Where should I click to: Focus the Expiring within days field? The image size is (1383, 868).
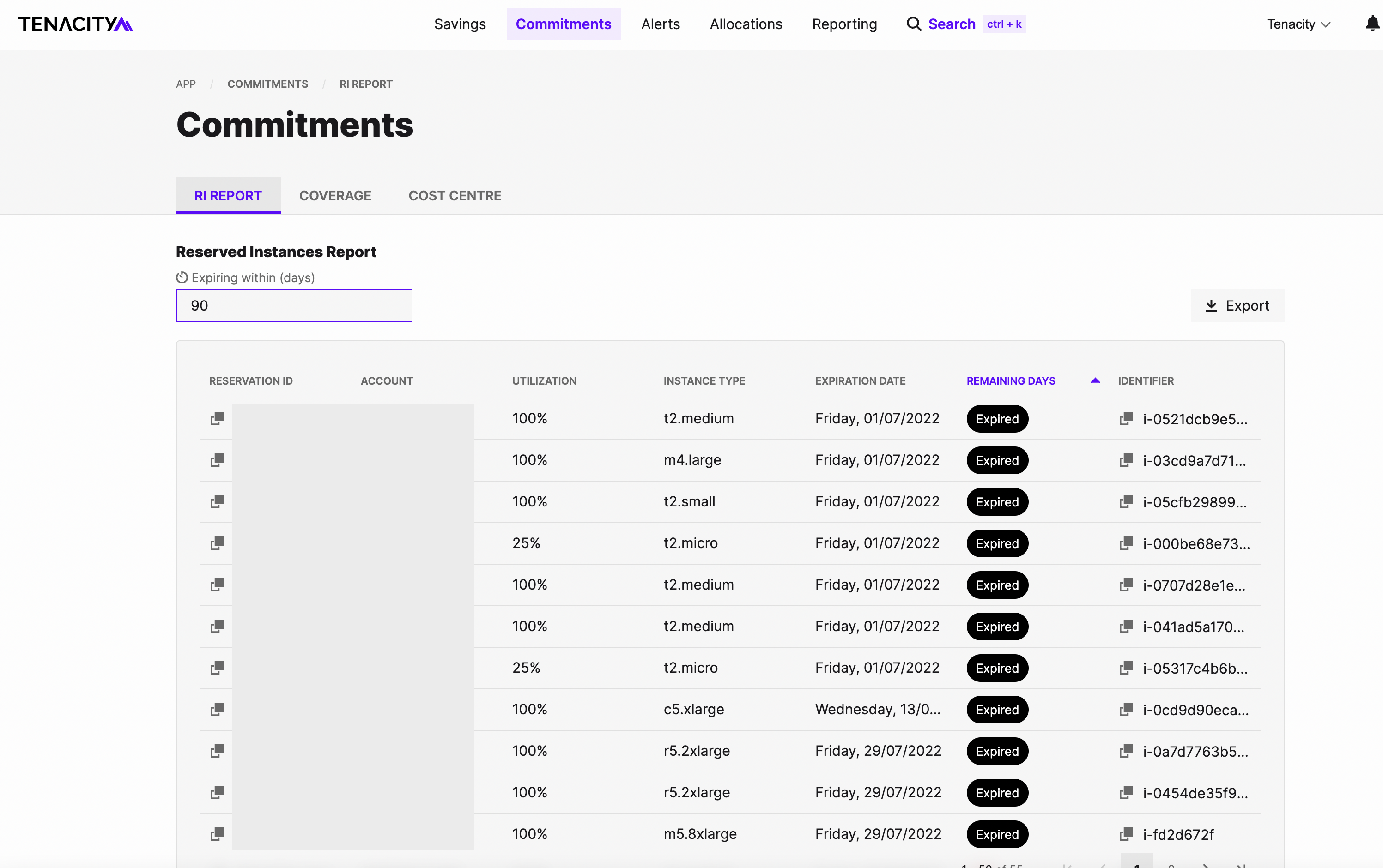tap(294, 305)
